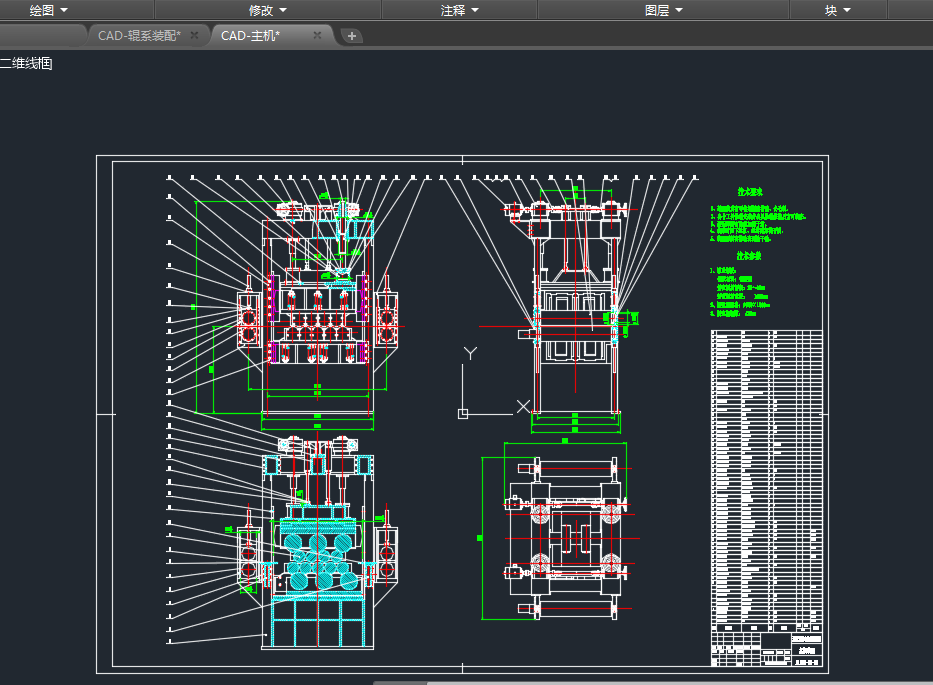Select the parts list table
Screen dimensions: 933x685
[766, 480]
